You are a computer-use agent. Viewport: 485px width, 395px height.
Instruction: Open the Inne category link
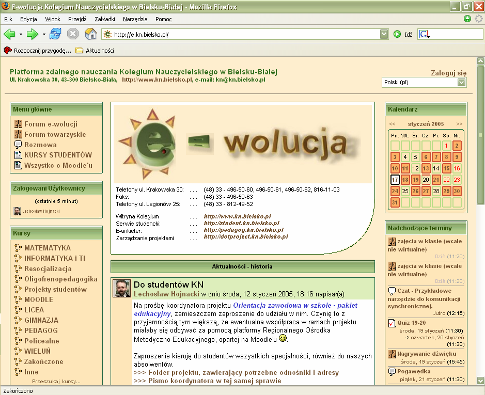coord(31,372)
